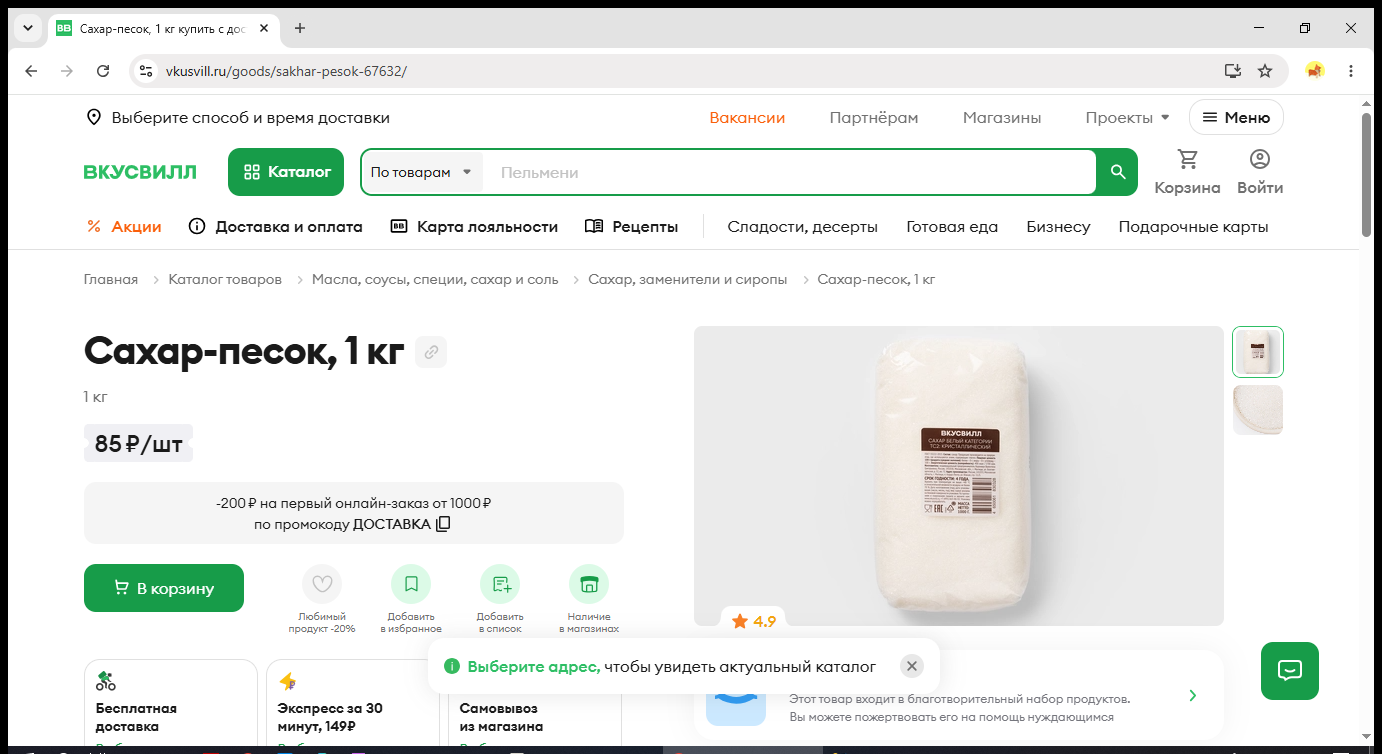Check Наличие в магазинах icon

pyautogui.click(x=589, y=584)
